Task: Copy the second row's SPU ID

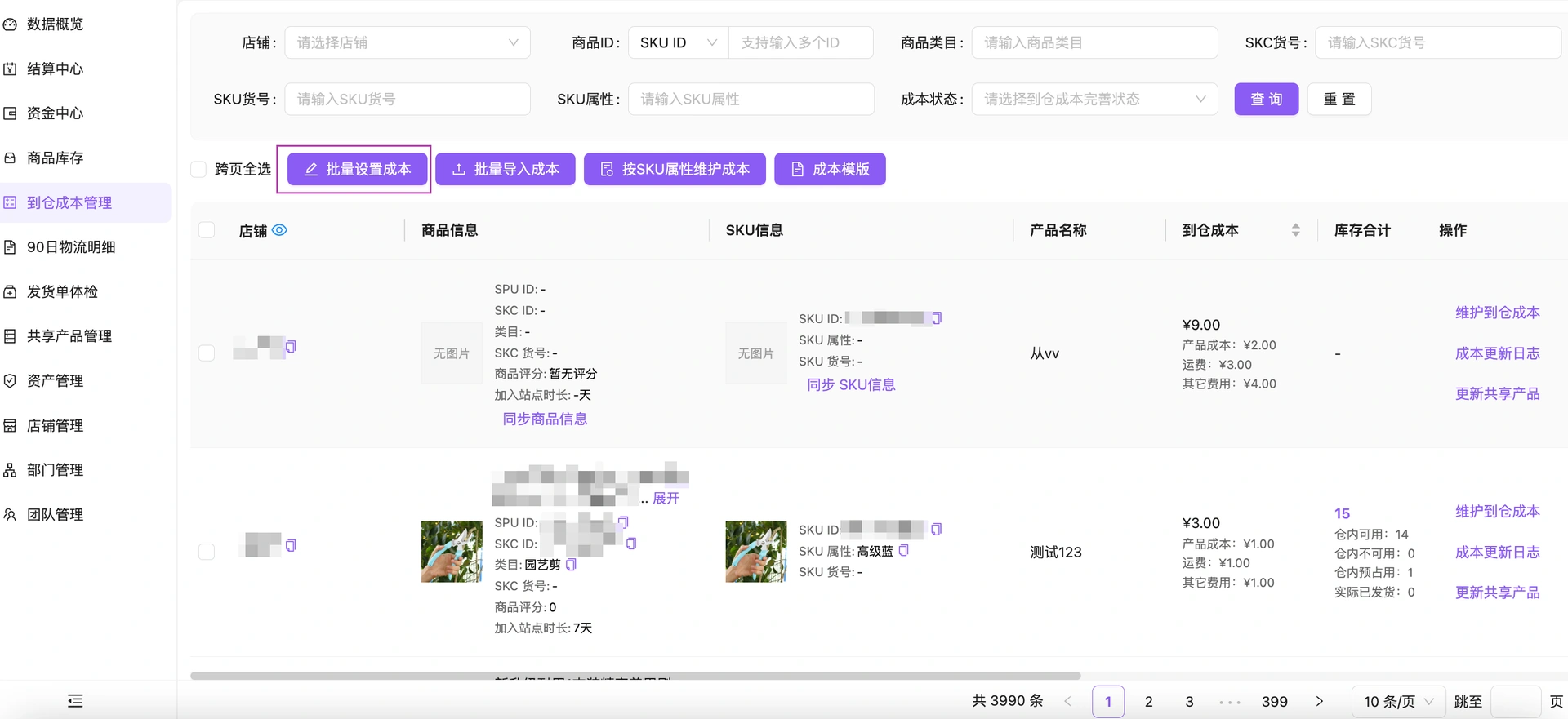Action: pyautogui.click(x=624, y=522)
